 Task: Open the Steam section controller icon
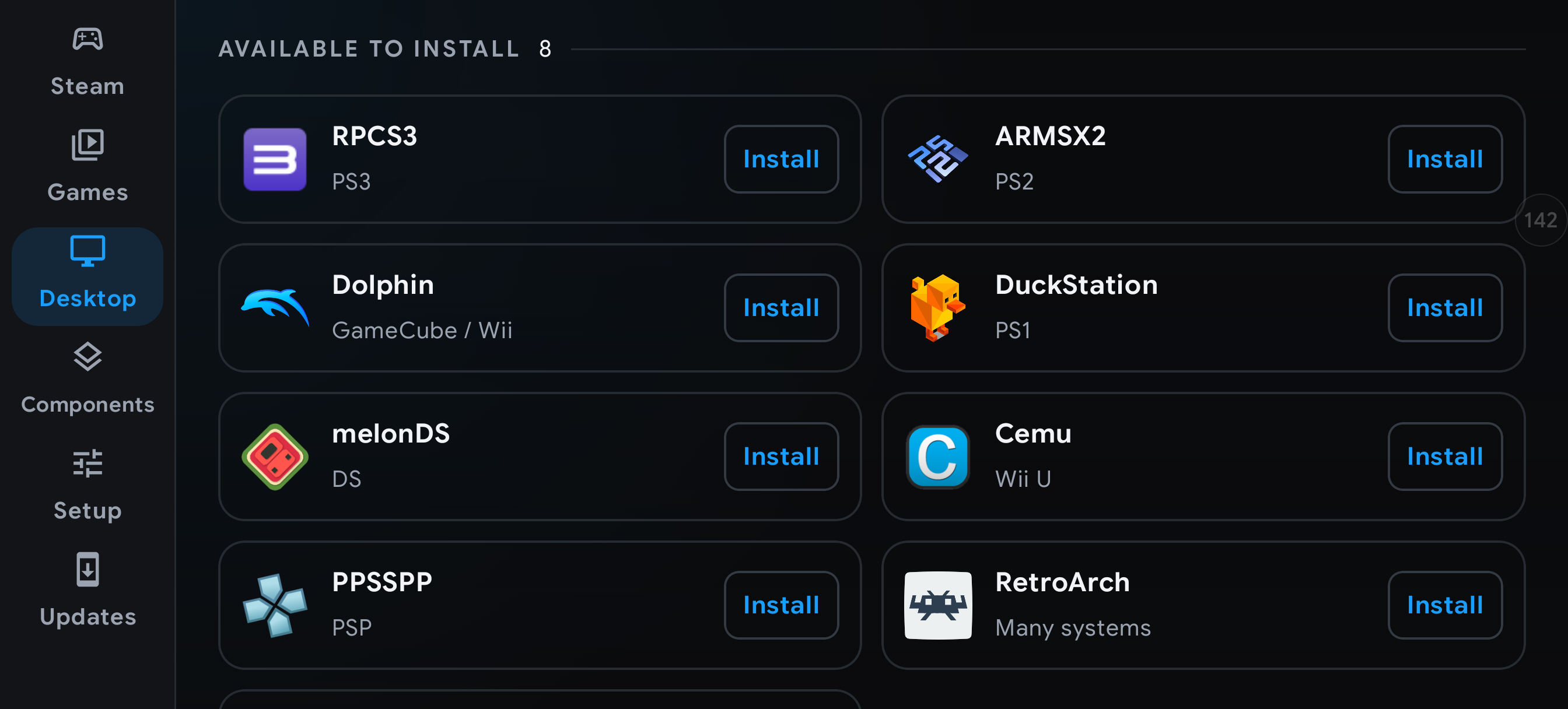pos(87,40)
